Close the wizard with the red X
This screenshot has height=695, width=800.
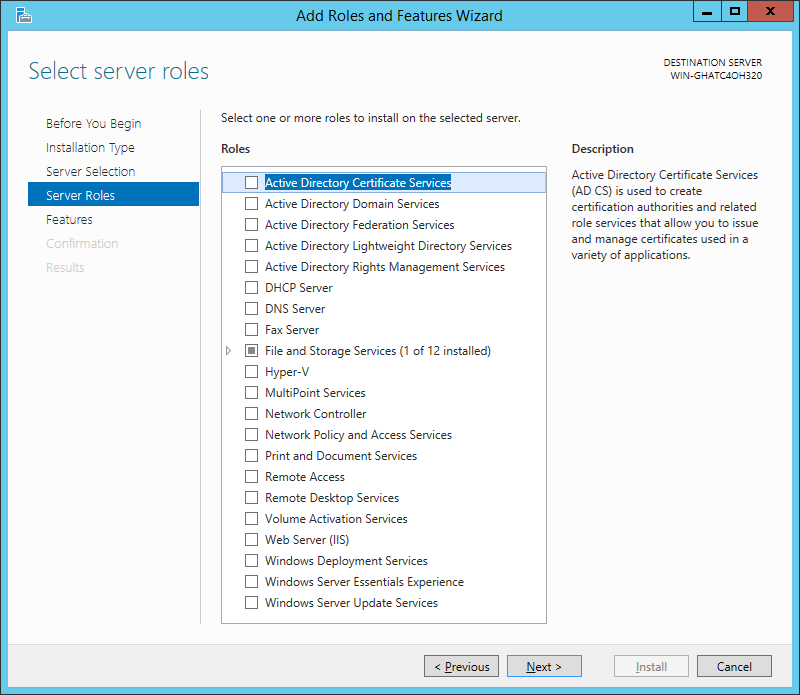point(770,12)
